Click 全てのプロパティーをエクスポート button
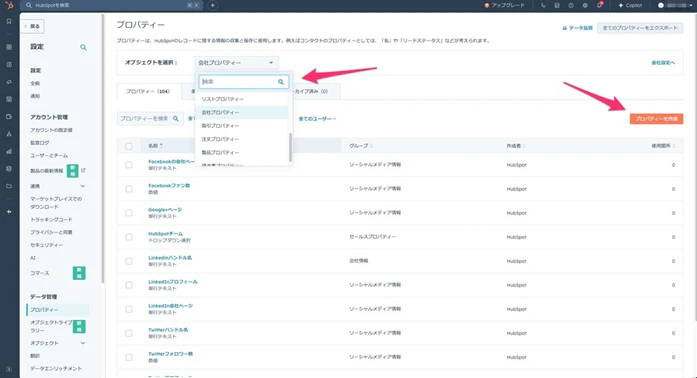 point(640,28)
